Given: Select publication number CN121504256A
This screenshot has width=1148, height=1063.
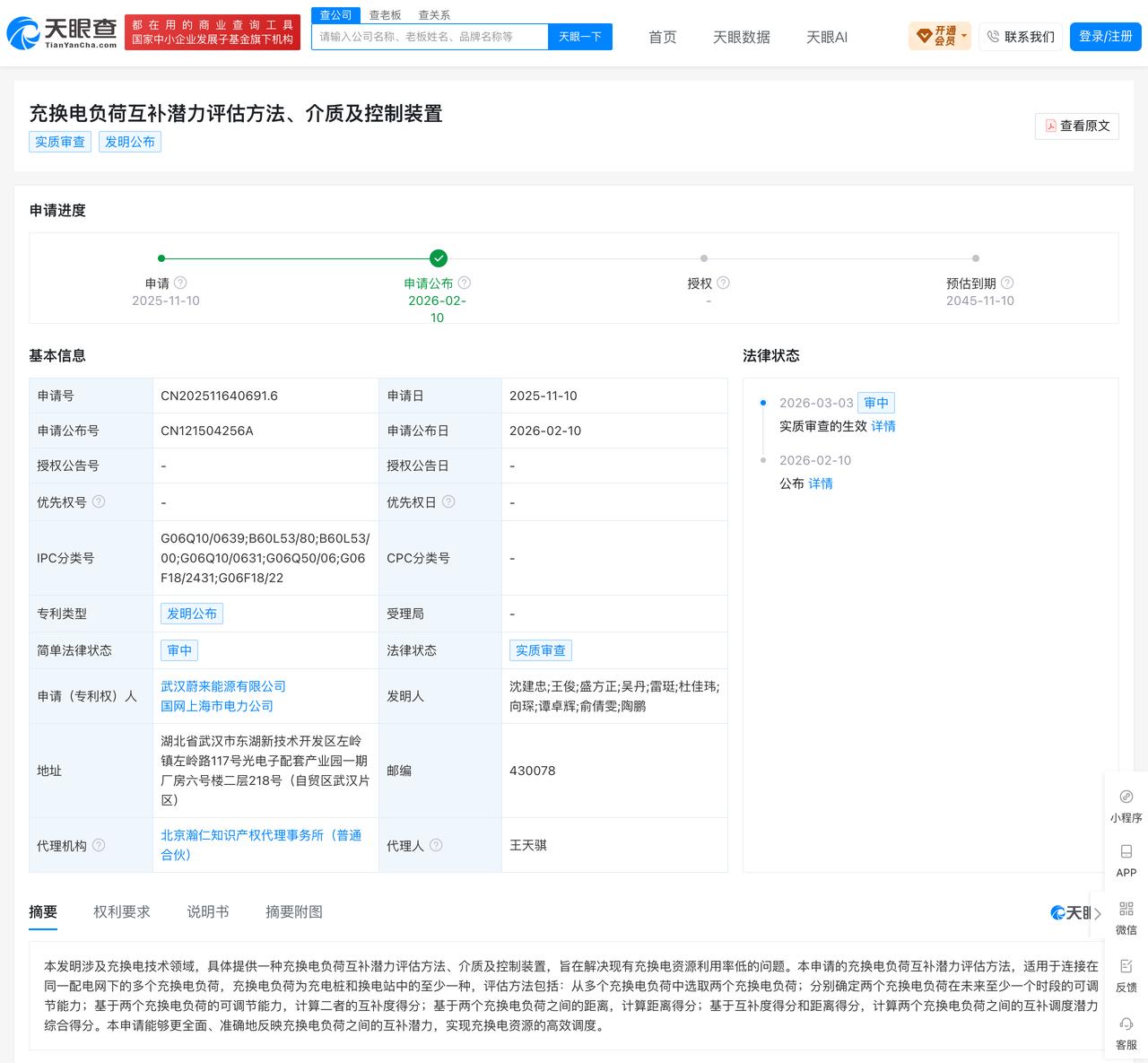Looking at the screenshot, I should (207, 431).
